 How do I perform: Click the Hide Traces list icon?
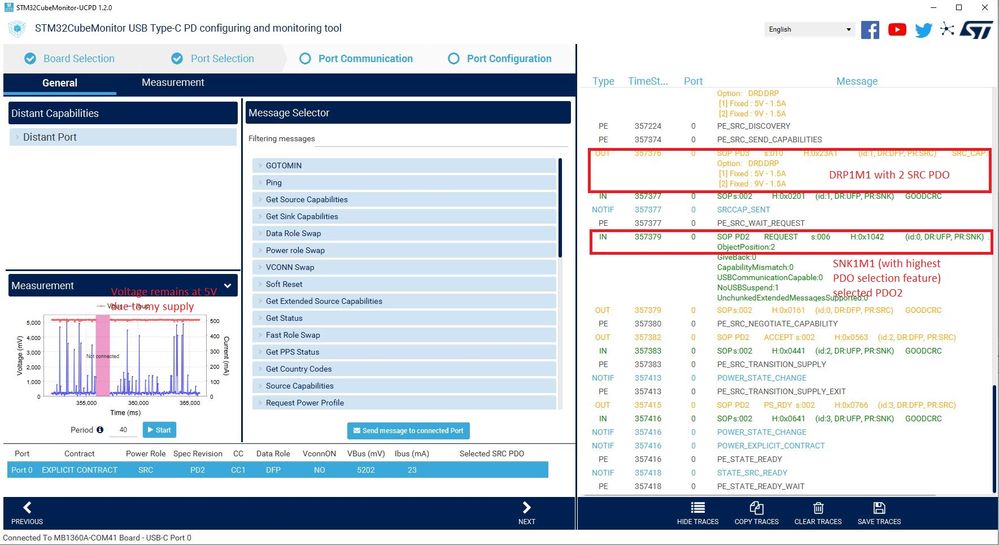[x=698, y=507]
